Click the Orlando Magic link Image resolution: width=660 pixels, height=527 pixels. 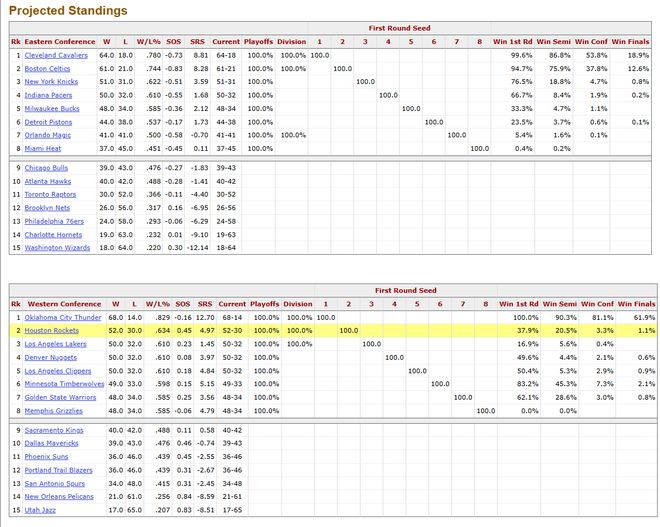tap(47, 134)
